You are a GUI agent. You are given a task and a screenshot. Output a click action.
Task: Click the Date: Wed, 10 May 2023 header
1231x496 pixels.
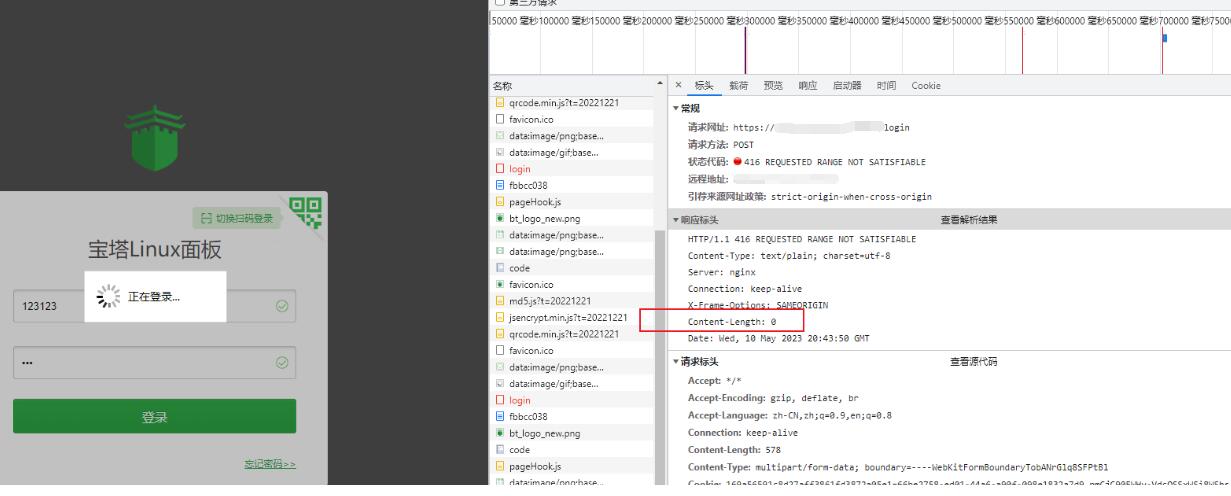(779, 338)
